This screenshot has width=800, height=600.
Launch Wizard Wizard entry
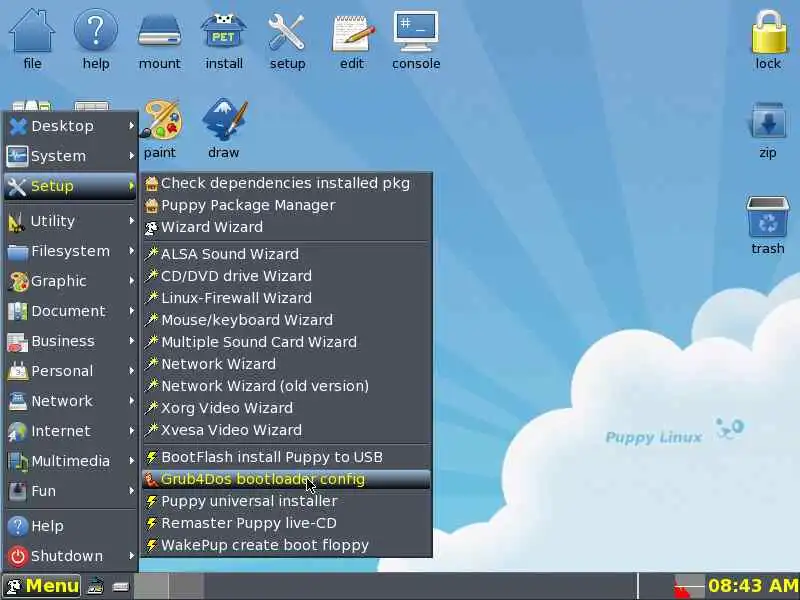286,227
